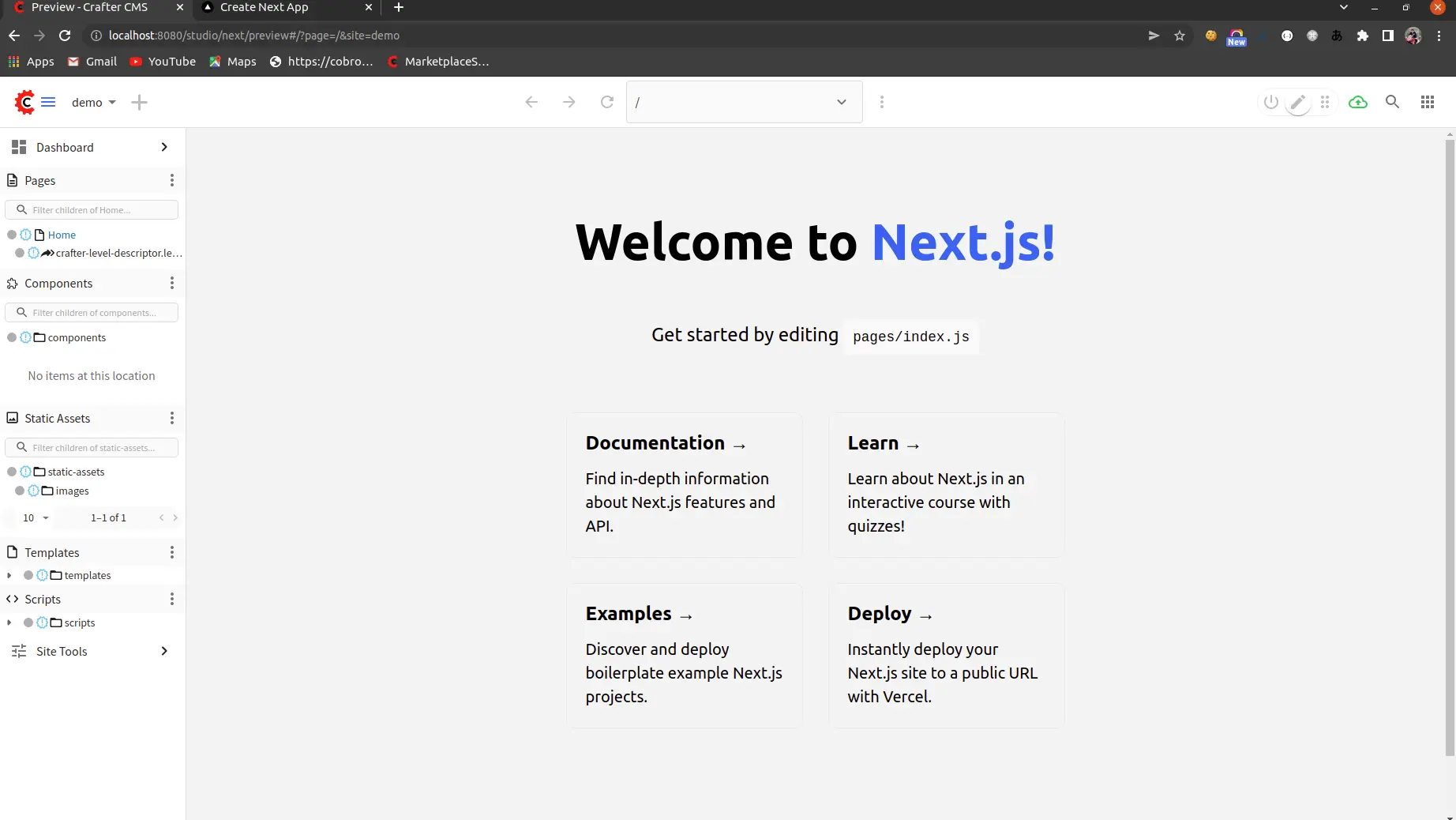Open the Documentation card link
The height and width of the screenshot is (820, 1456).
tap(684, 484)
